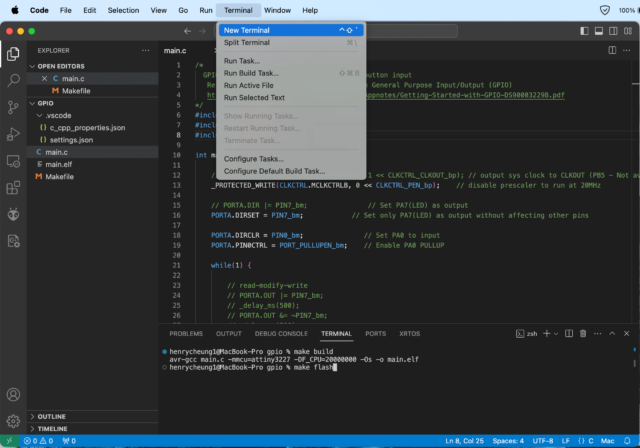Maximize panel size with up chevron

pyautogui.click(x=612, y=333)
